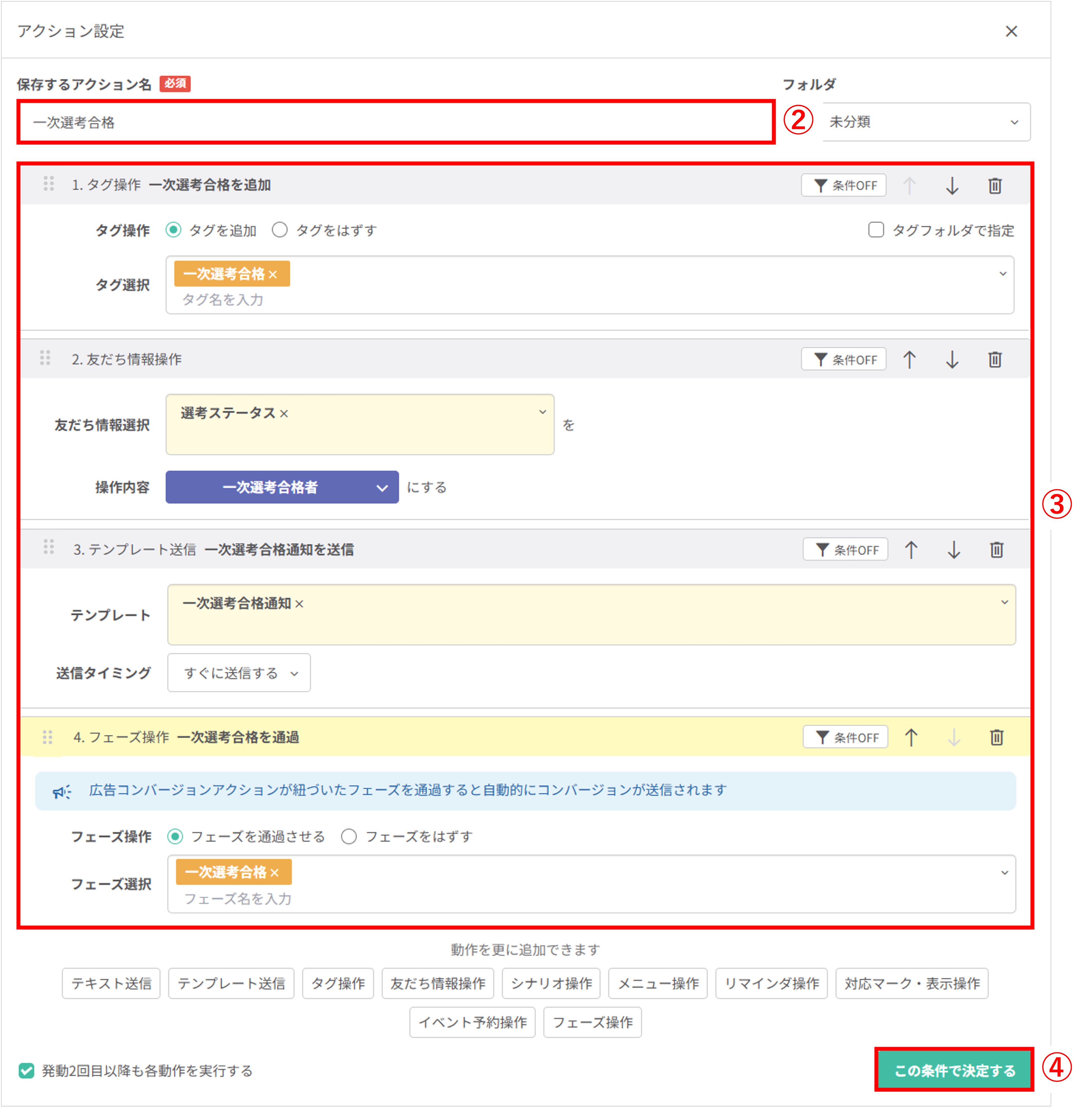Toggle 発動2回目以降も各動作を実行する checkbox
Screen dimensions: 1092x1107
[26, 1070]
